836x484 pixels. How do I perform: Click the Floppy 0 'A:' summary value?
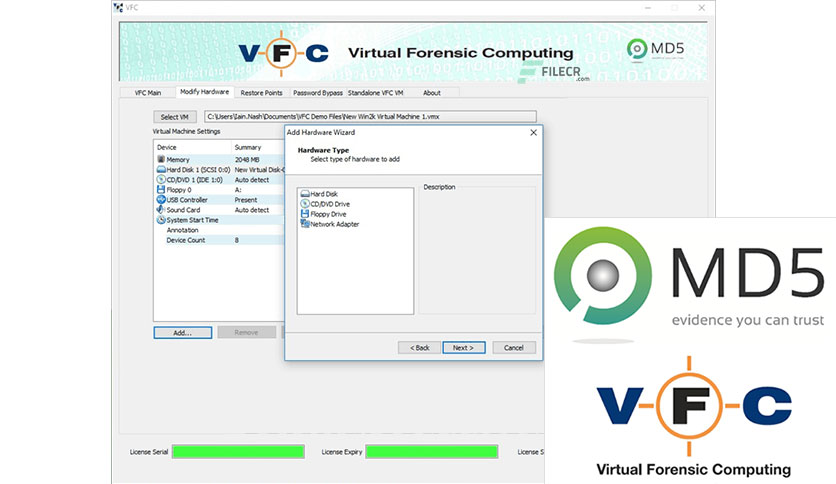[238, 190]
